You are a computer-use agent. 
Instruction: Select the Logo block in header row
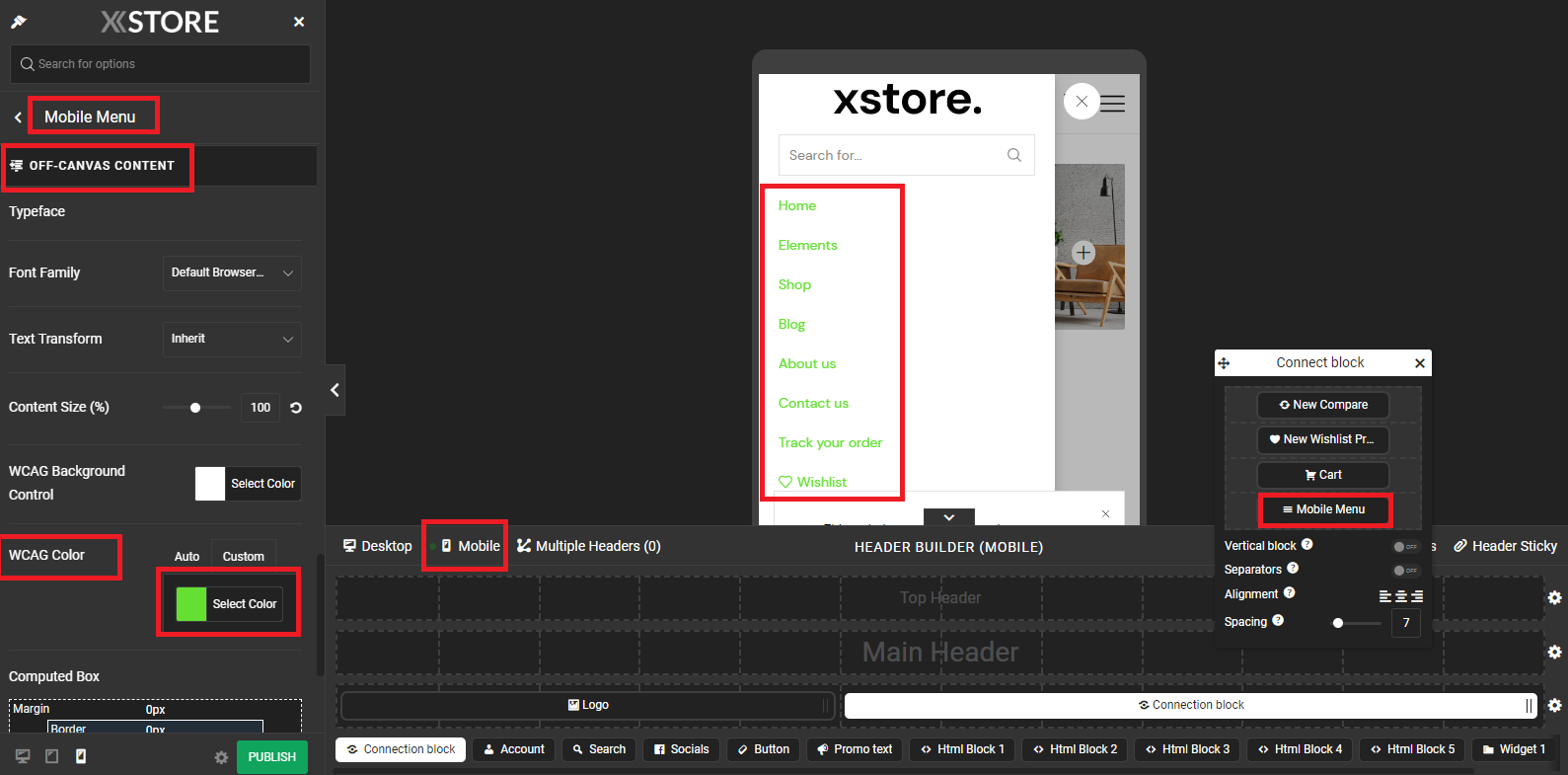588,705
